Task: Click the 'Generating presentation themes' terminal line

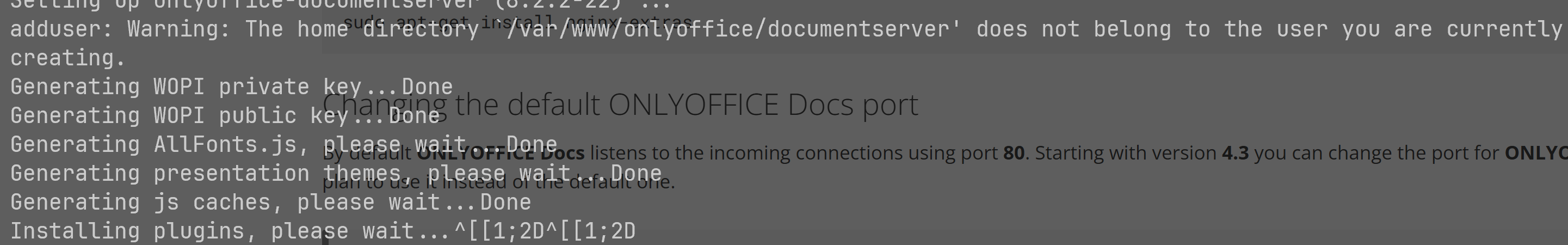Action: point(336,173)
